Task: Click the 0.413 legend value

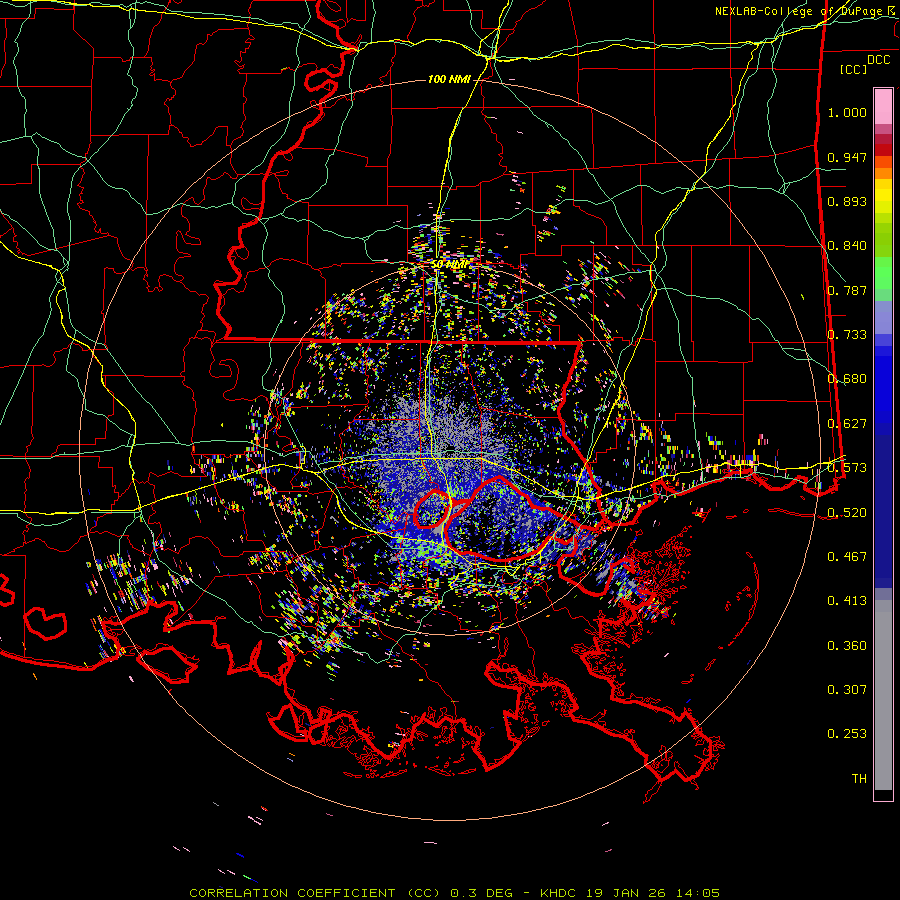Action: point(847,601)
